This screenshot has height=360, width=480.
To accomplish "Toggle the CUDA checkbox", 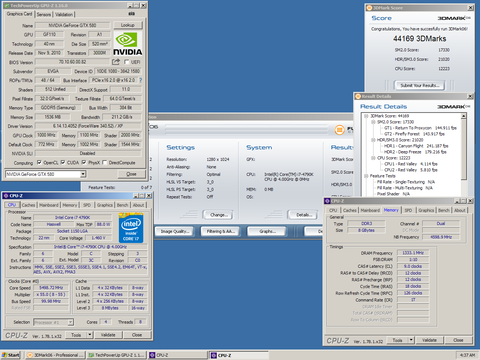I will point(63,162).
